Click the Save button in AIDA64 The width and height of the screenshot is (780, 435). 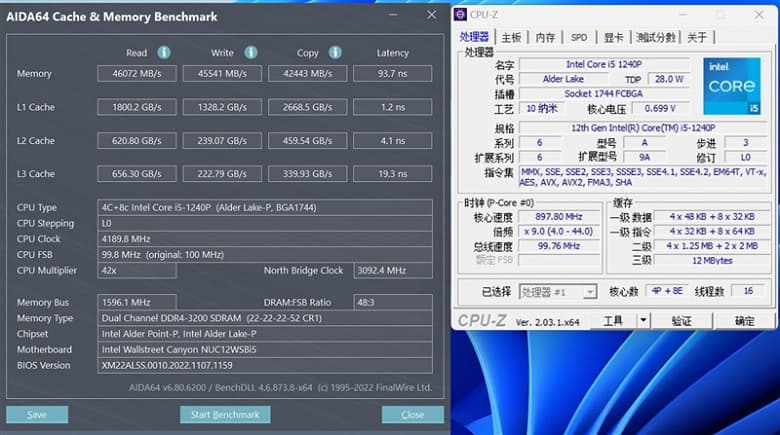click(x=37, y=414)
